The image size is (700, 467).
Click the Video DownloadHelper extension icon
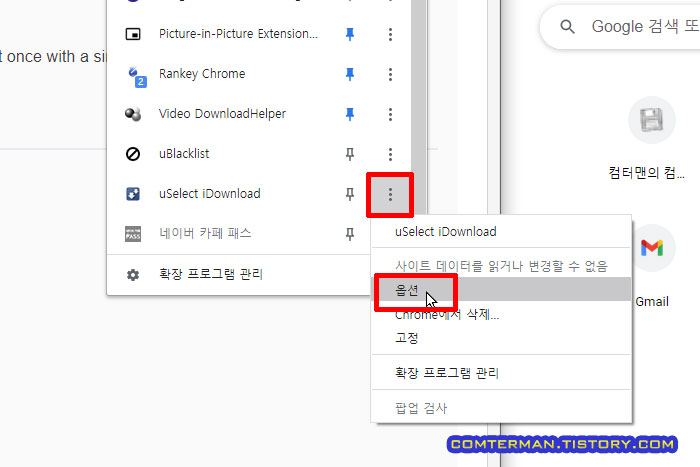pos(133,114)
